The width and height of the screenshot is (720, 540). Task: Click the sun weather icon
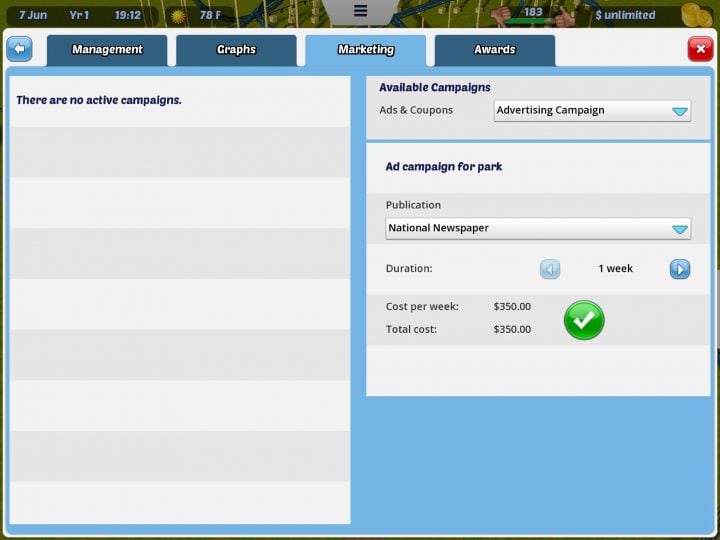click(178, 16)
